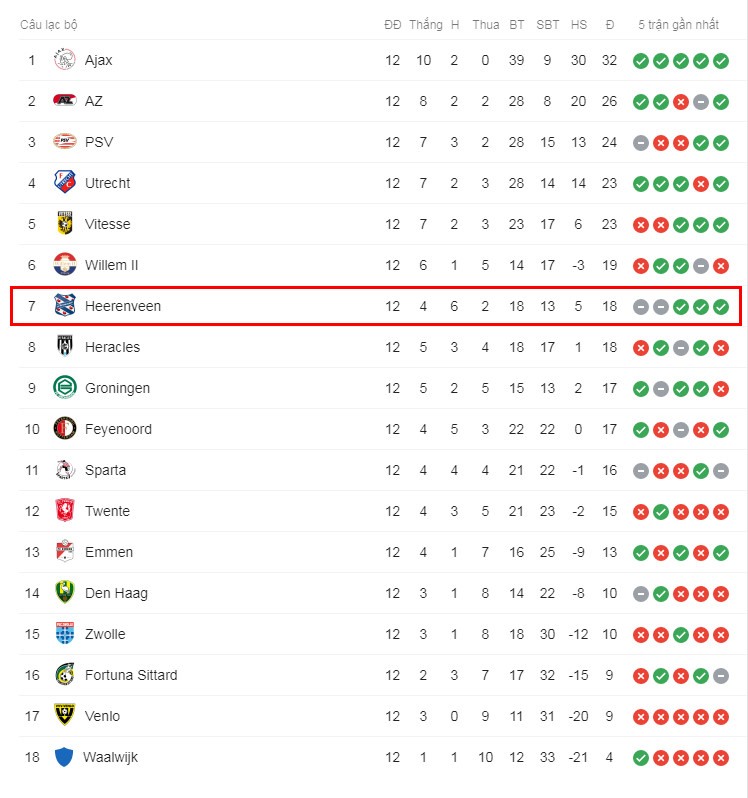Open the Vitesse team link
The height and width of the screenshot is (798, 748).
coord(107,224)
